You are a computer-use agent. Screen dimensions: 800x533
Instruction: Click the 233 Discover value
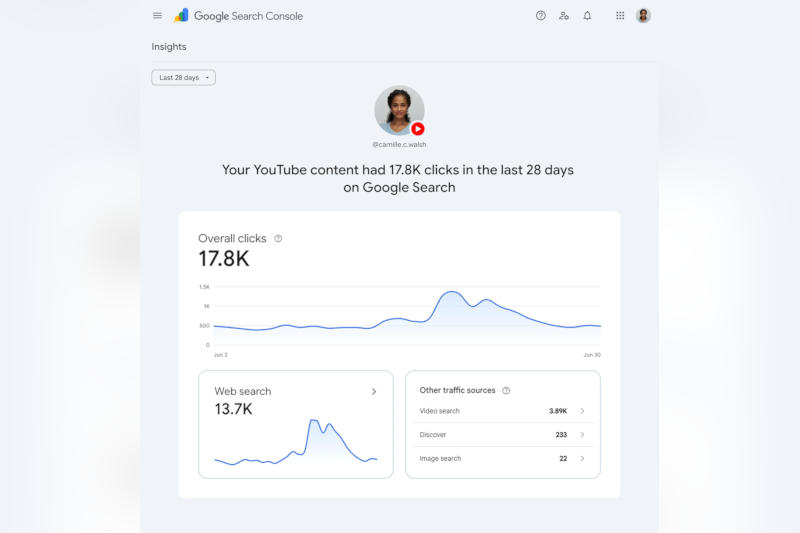[x=561, y=435]
